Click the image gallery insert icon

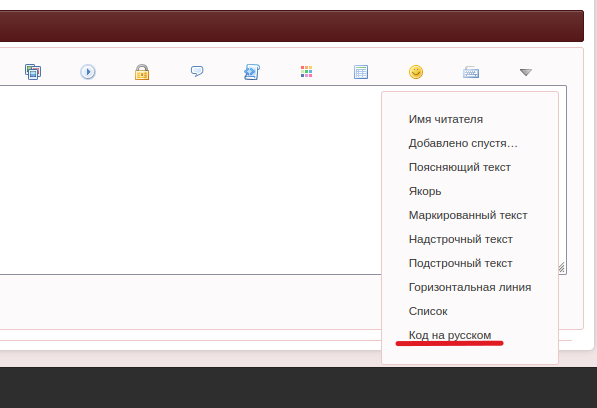click(x=33, y=72)
